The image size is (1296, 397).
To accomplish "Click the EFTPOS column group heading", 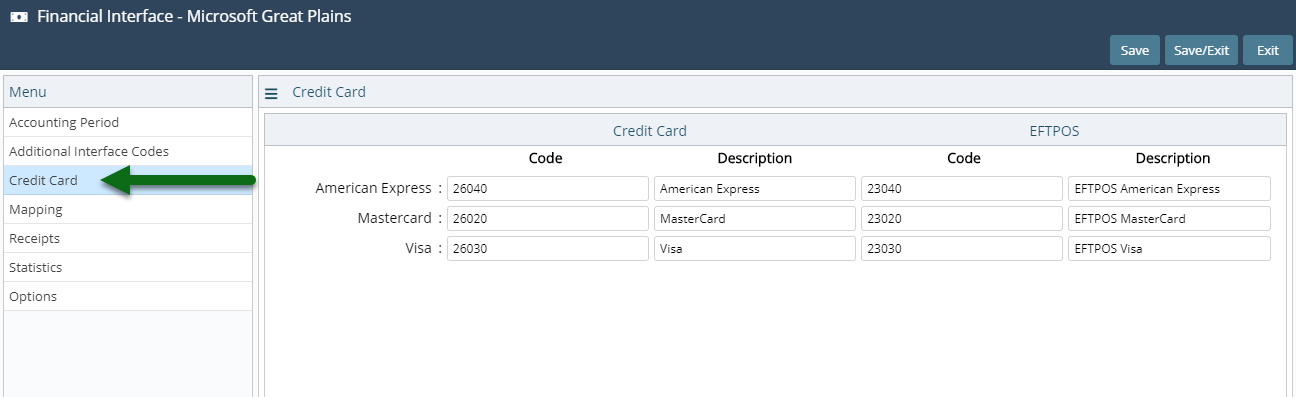I will tap(1054, 131).
